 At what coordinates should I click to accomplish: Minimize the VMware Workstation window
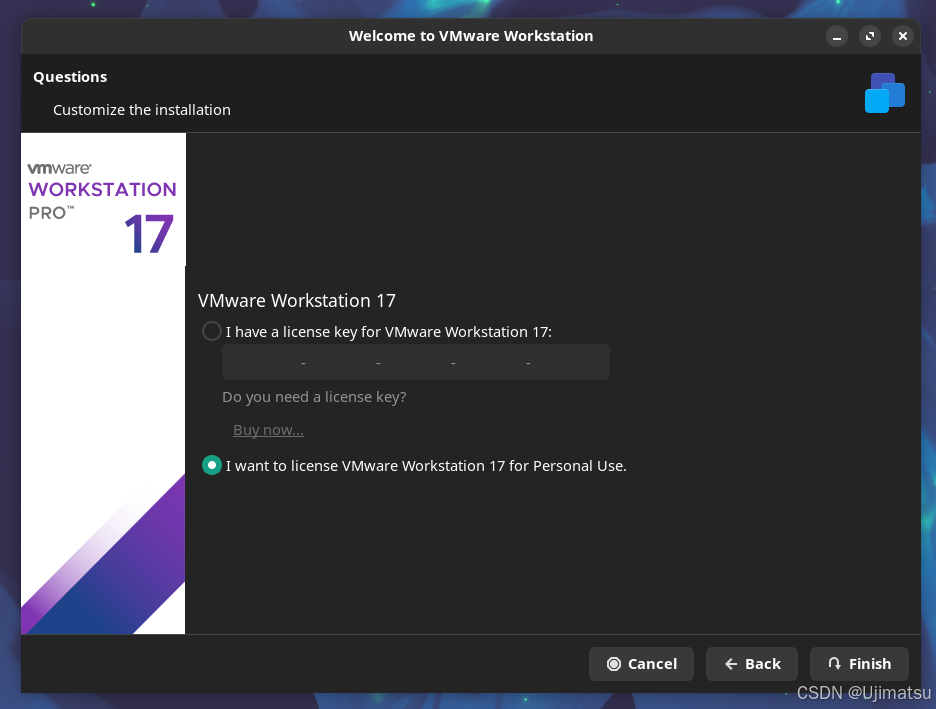click(x=837, y=36)
